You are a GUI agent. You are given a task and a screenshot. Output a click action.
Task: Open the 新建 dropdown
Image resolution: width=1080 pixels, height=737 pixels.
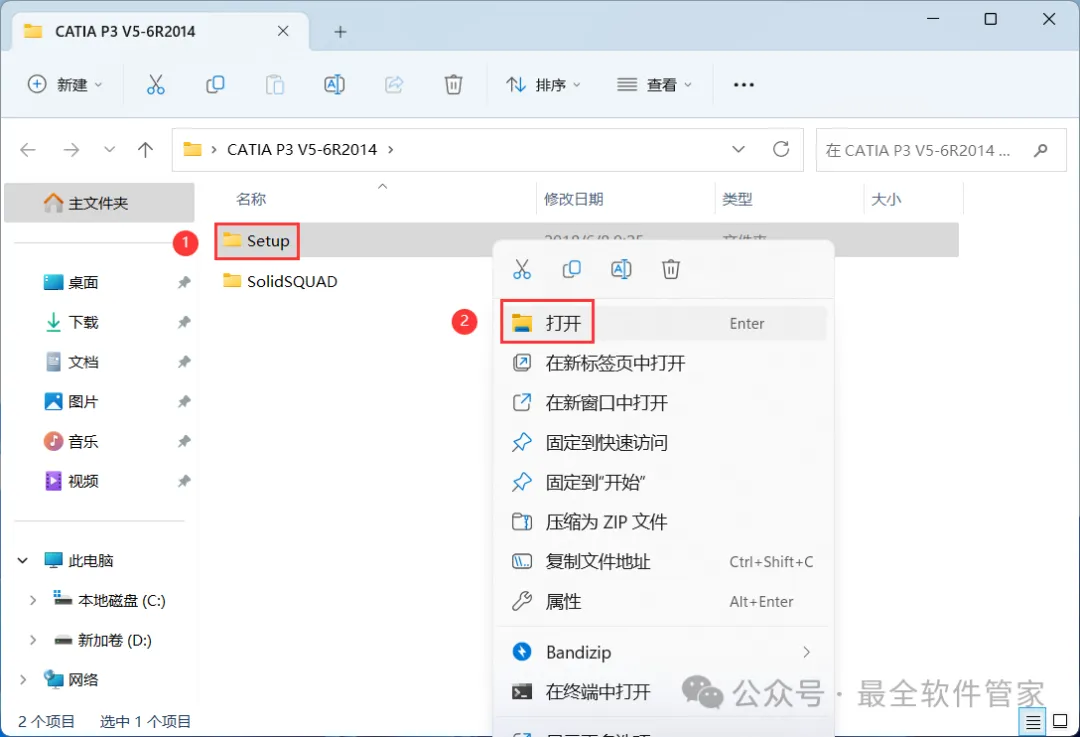click(65, 85)
